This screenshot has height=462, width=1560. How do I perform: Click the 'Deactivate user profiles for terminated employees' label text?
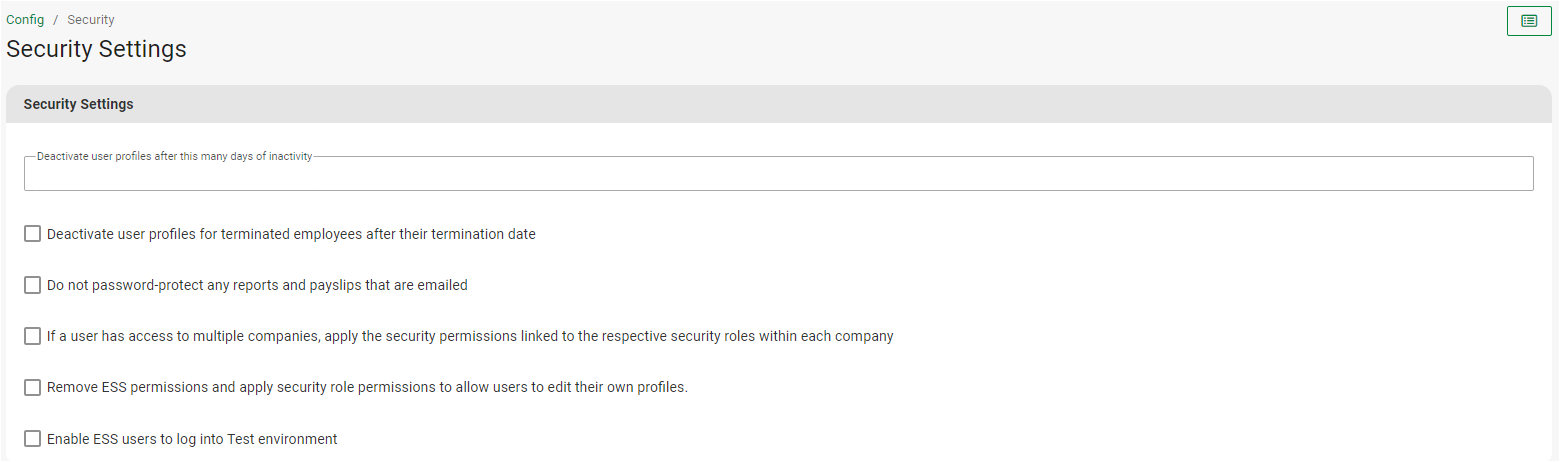[x=291, y=234]
